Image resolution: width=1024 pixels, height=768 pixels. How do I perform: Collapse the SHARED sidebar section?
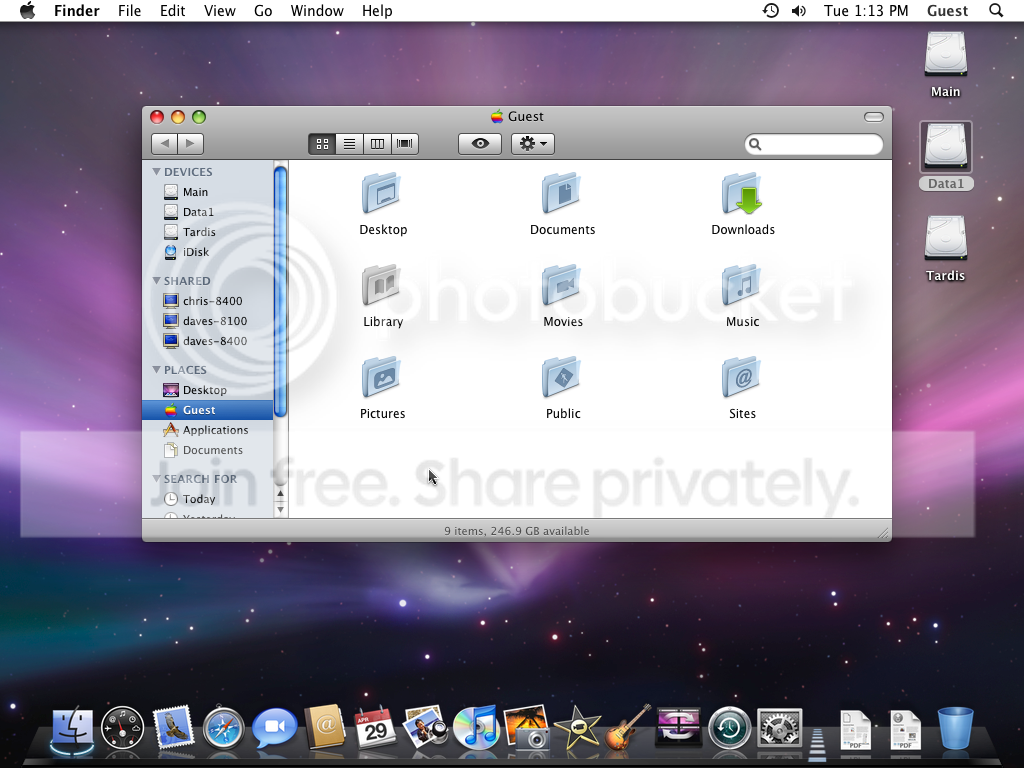click(156, 281)
